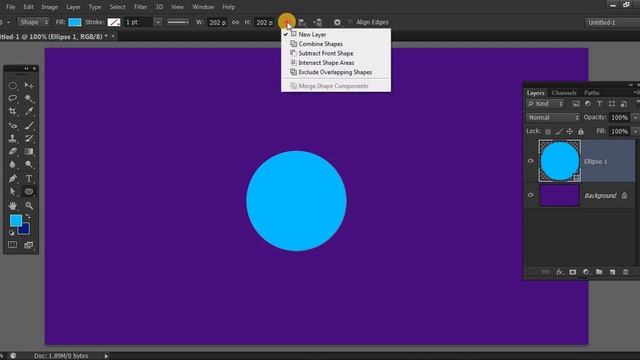Enable the Align Edges checkbox
Viewport: 640px width, 360px height.
[x=350, y=22]
